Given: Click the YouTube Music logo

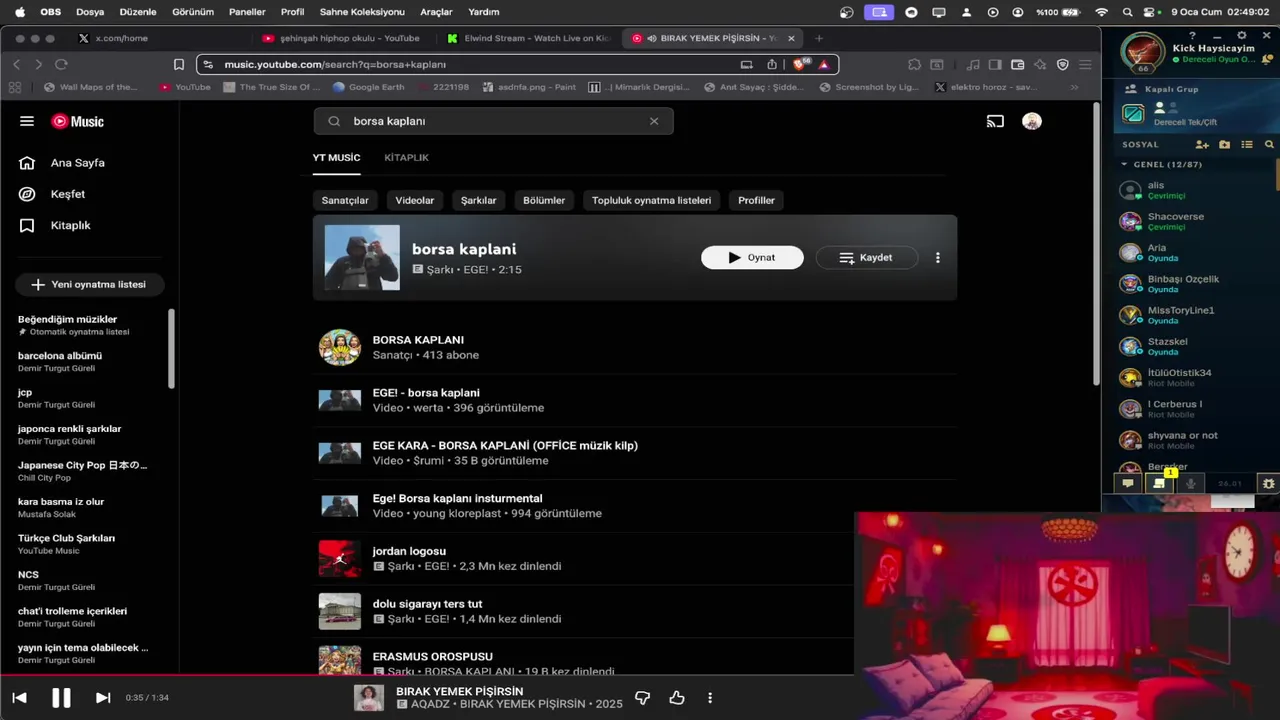Looking at the screenshot, I should pos(78,121).
